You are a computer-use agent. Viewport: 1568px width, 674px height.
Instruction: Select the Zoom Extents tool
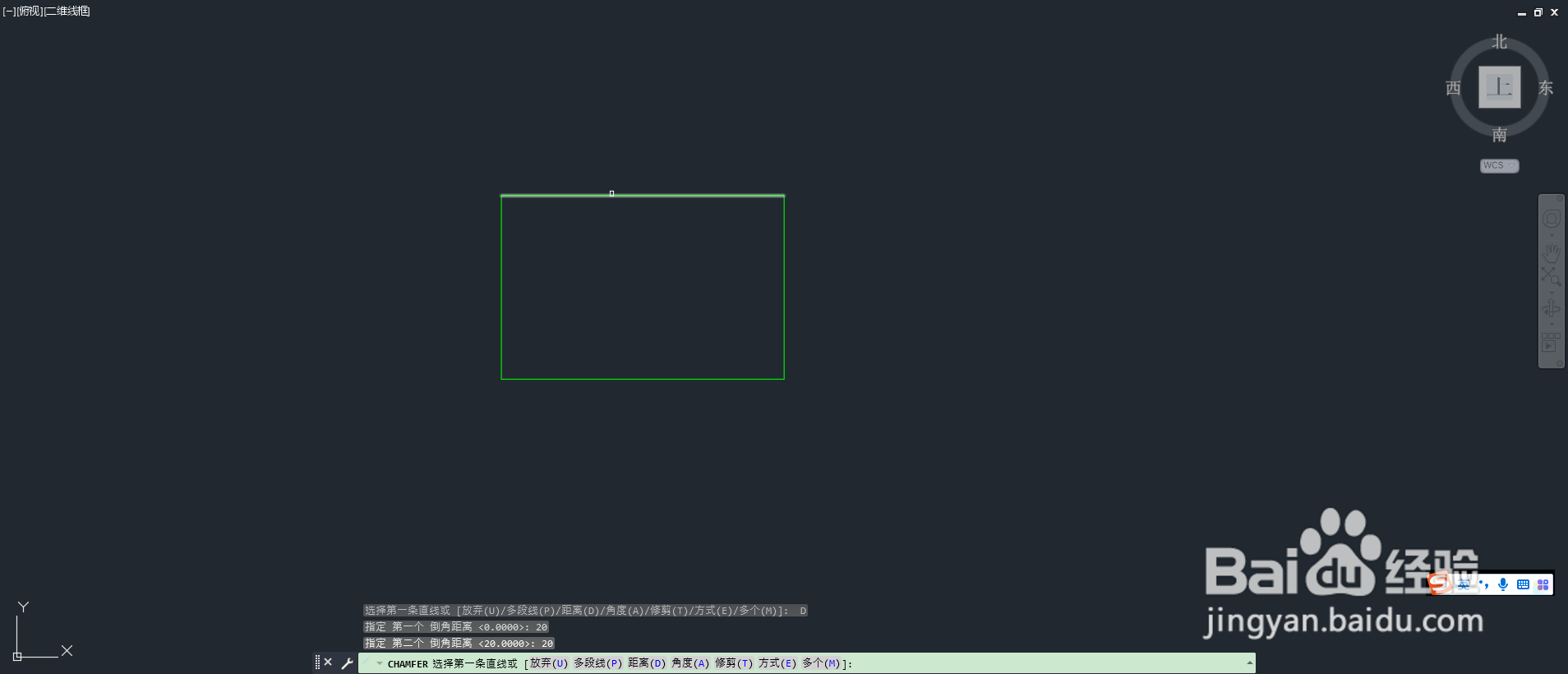(x=1550, y=276)
